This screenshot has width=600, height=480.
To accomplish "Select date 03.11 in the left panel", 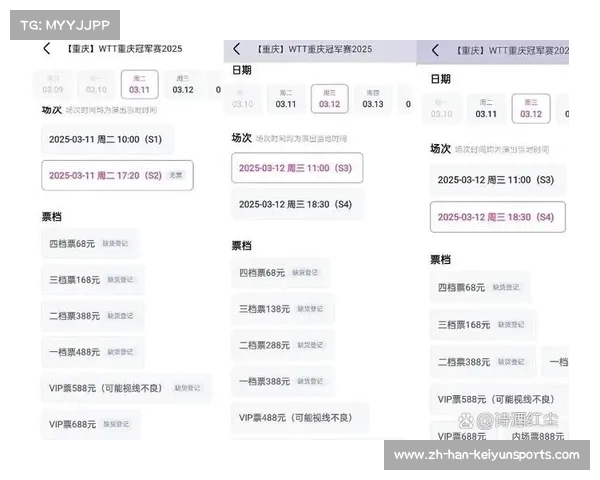I will pos(139,85).
